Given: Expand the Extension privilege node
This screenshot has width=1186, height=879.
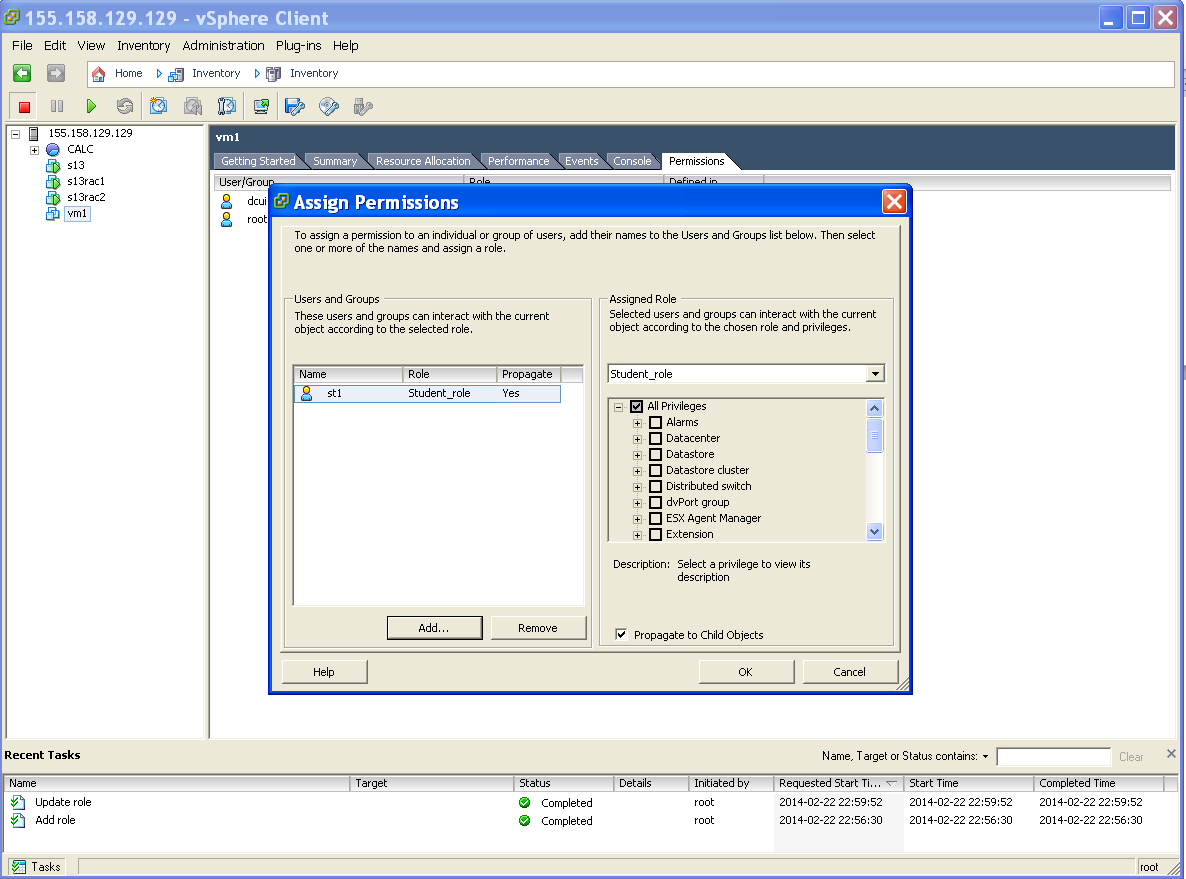Looking at the screenshot, I should [638, 536].
